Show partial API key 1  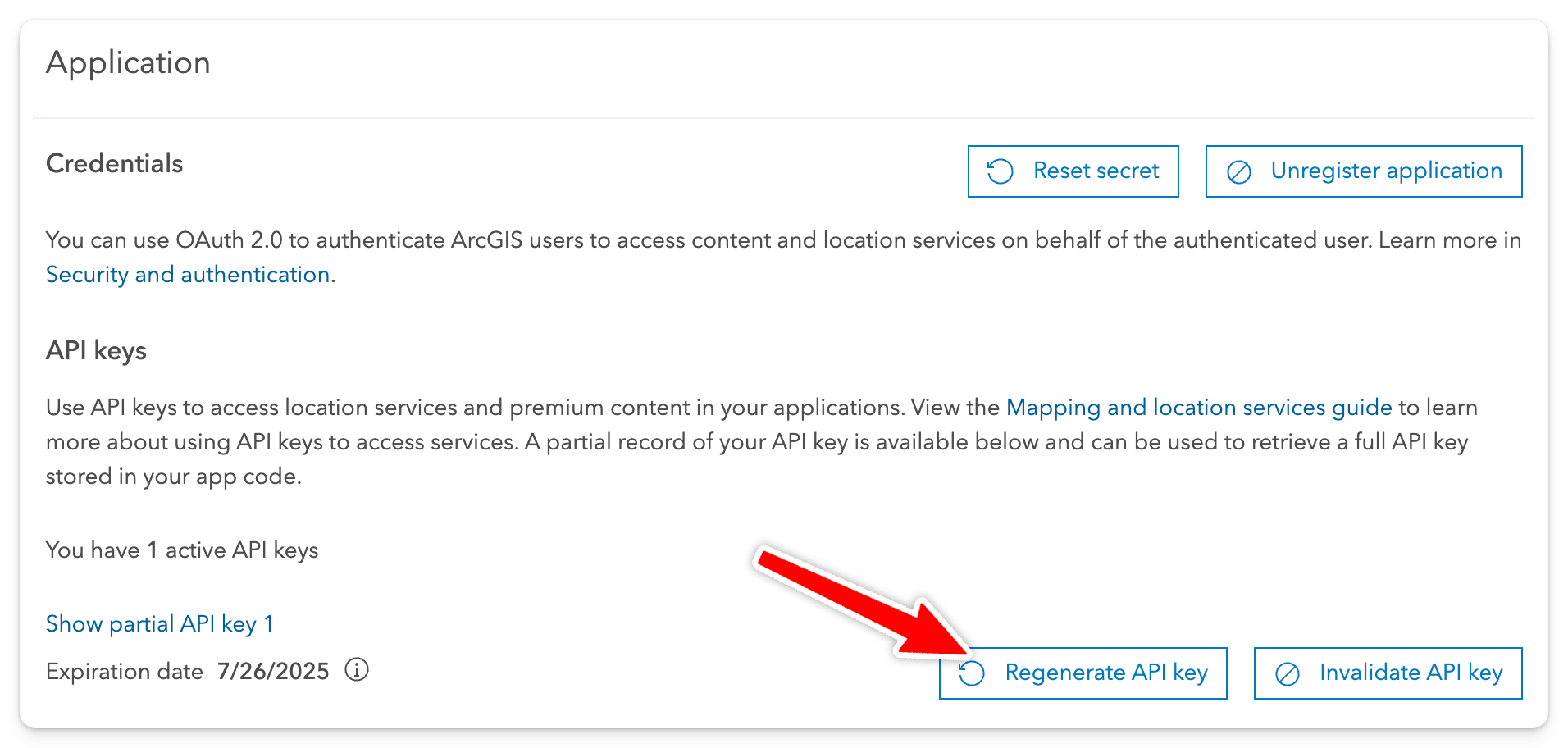(160, 624)
